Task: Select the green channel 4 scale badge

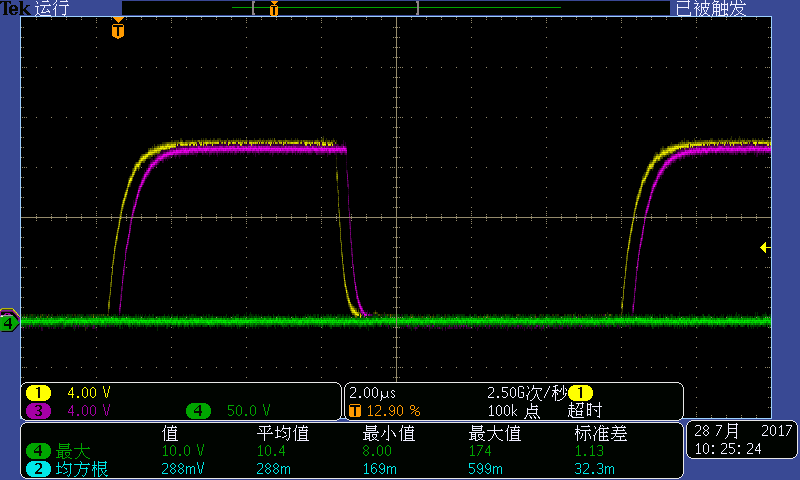Action: (x=198, y=411)
